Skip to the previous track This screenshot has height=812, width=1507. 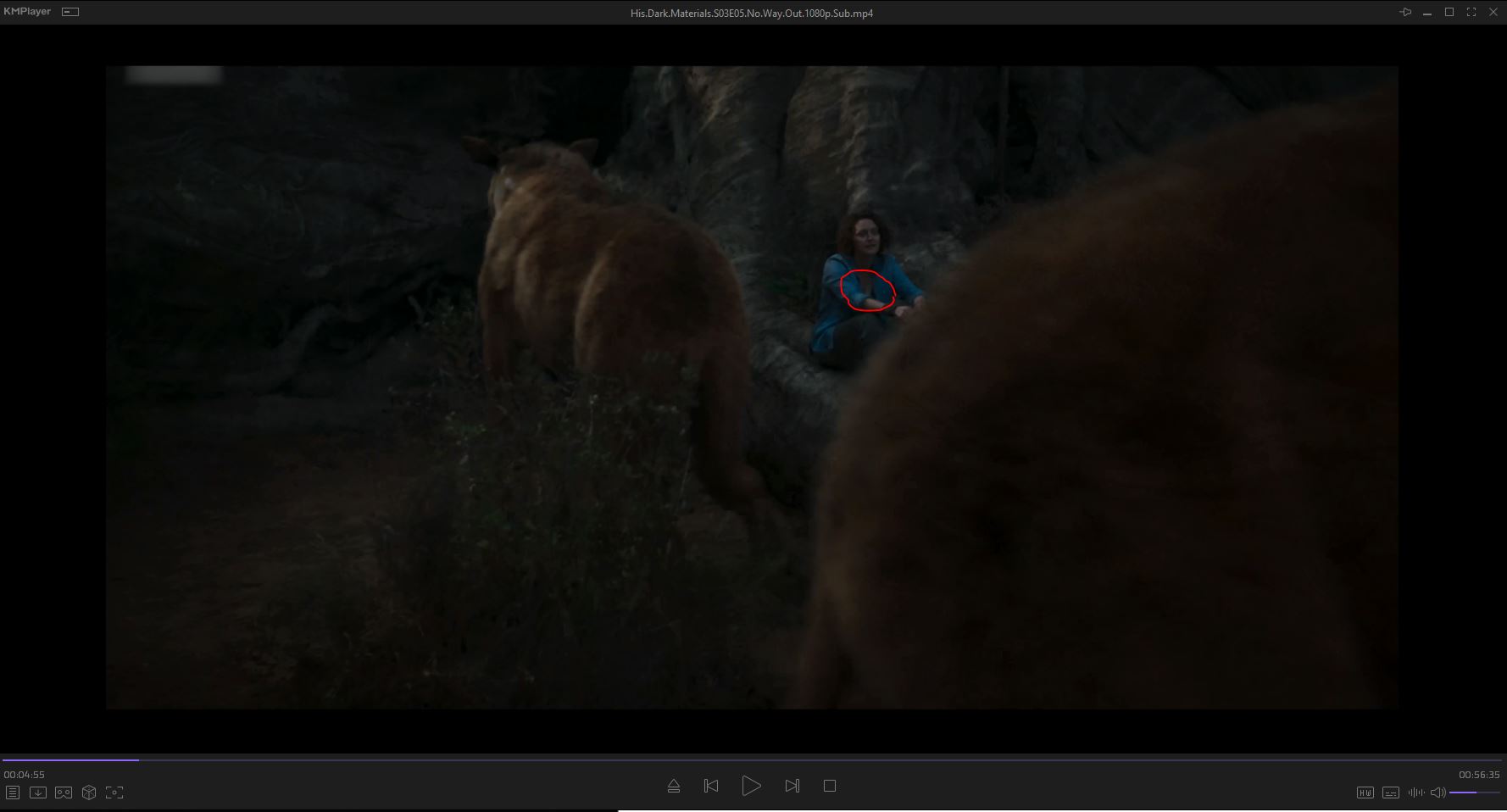pyautogui.click(x=711, y=786)
